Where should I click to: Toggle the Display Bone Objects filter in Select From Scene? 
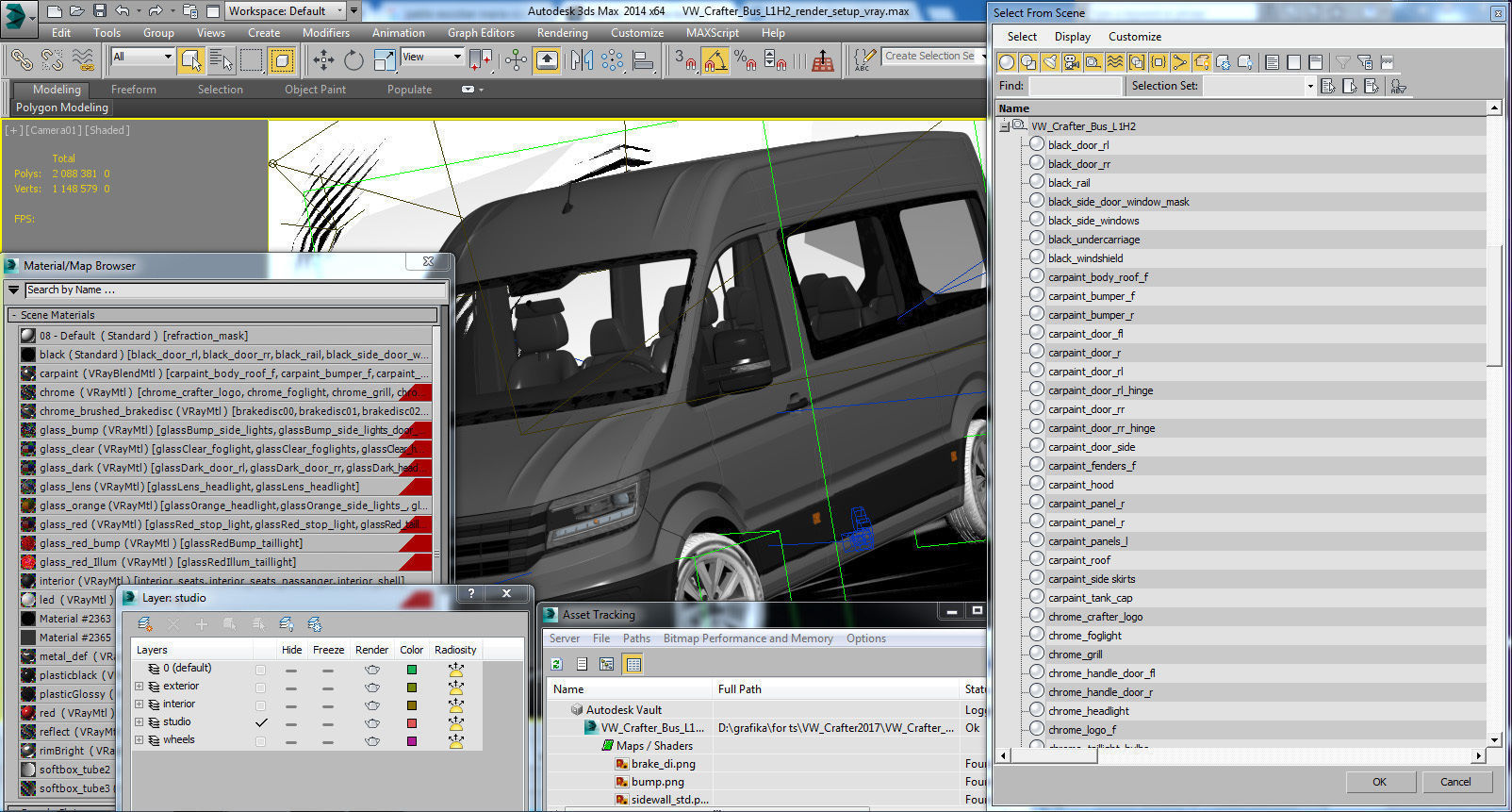tap(1180, 62)
